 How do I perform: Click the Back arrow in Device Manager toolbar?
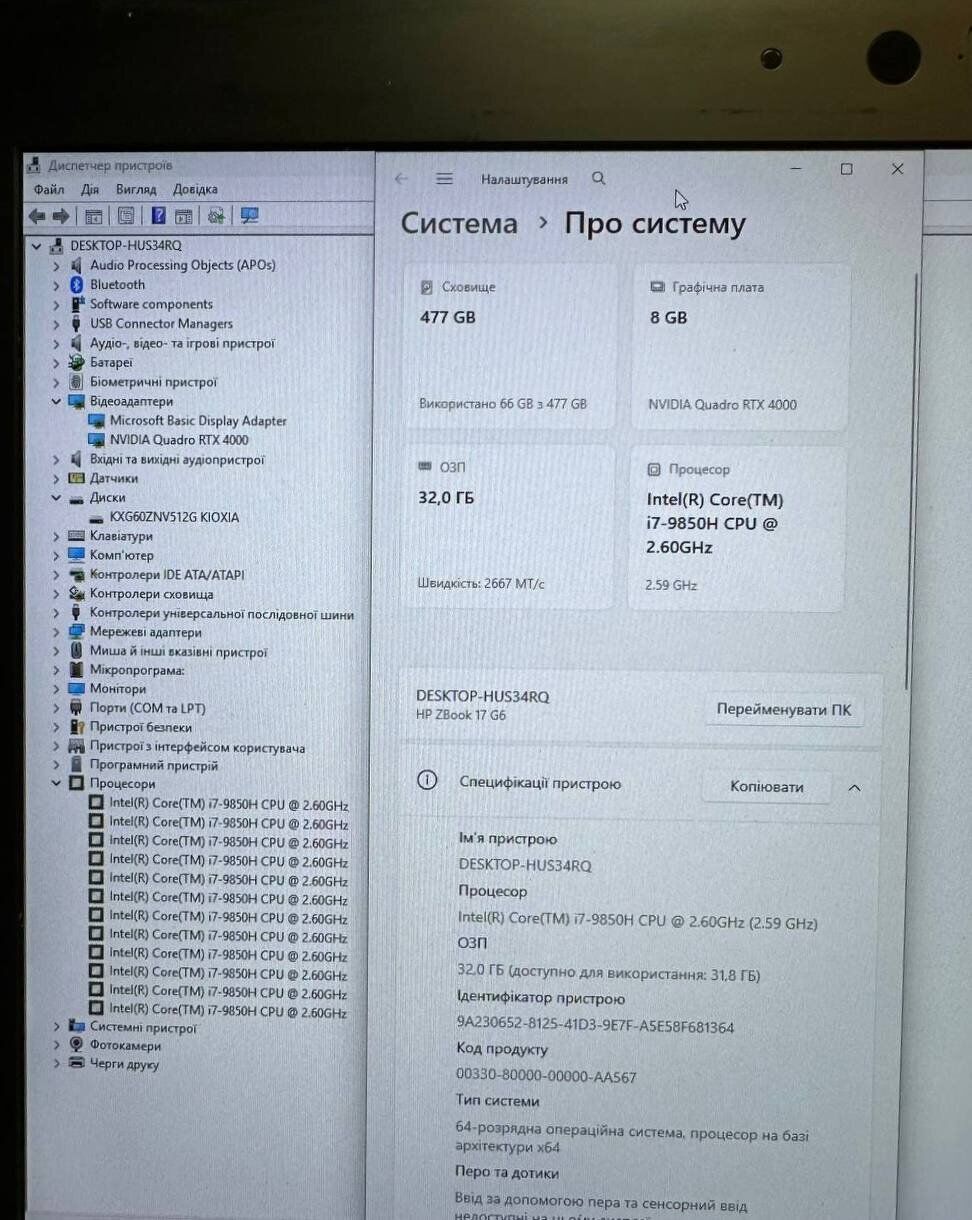pos(37,216)
